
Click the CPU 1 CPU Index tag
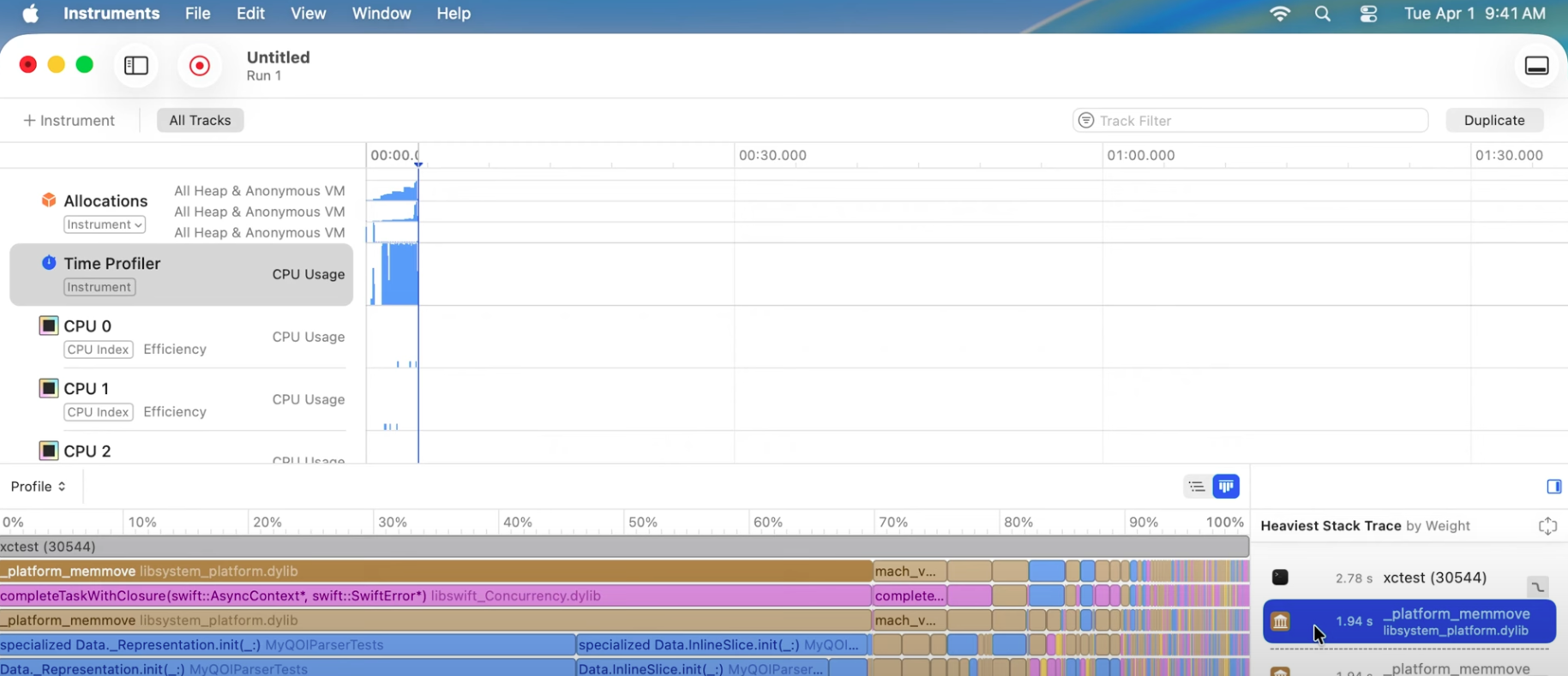[99, 412]
